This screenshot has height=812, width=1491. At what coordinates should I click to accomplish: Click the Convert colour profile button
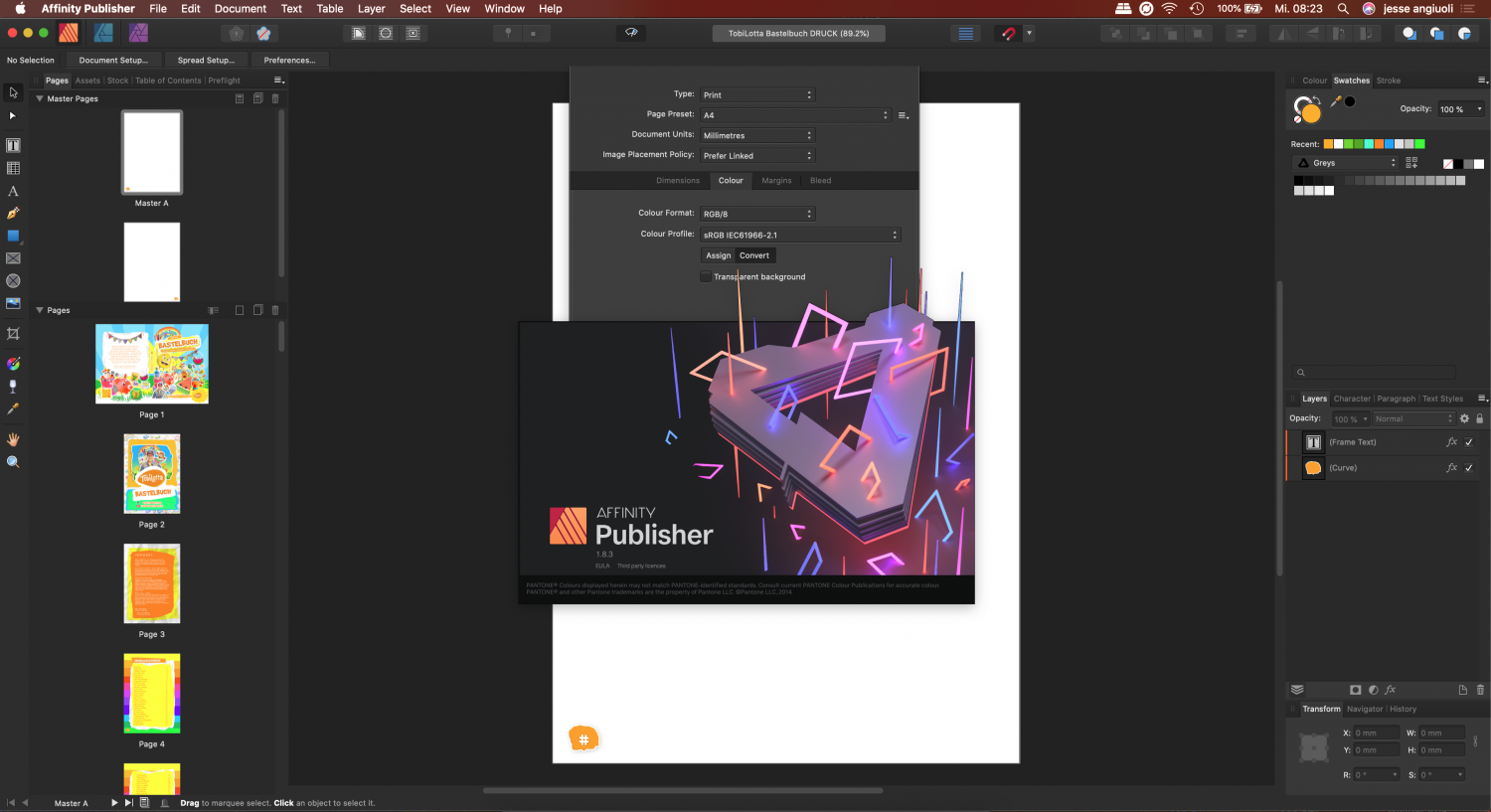click(754, 255)
